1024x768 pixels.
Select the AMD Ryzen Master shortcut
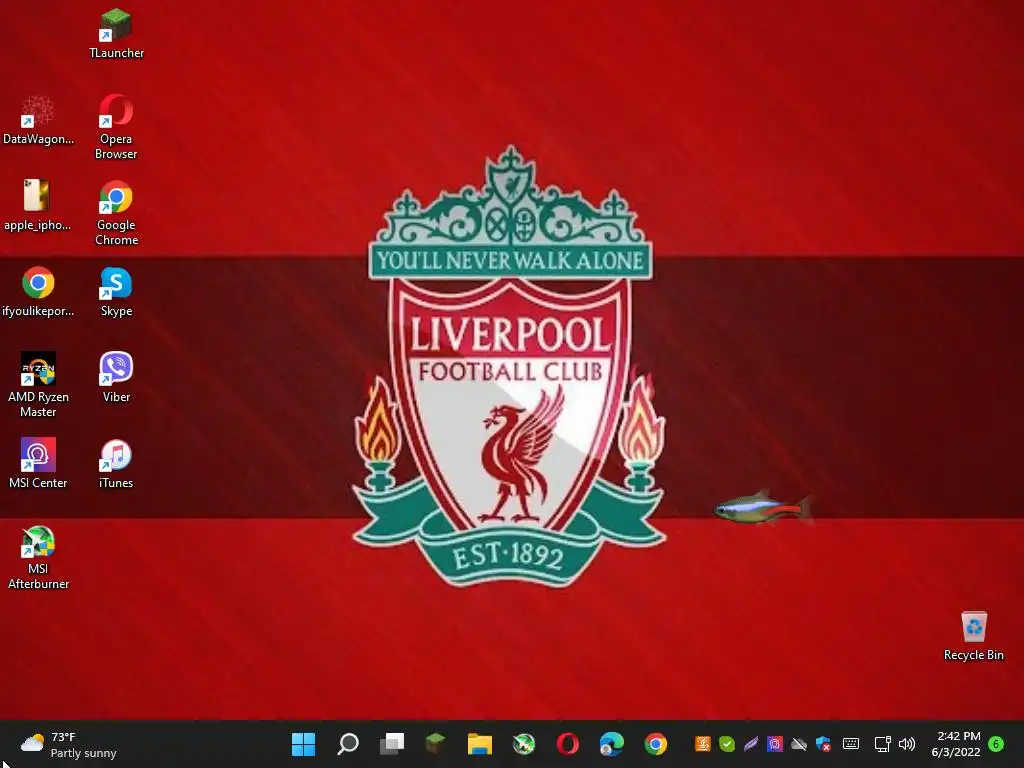point(38,385)
